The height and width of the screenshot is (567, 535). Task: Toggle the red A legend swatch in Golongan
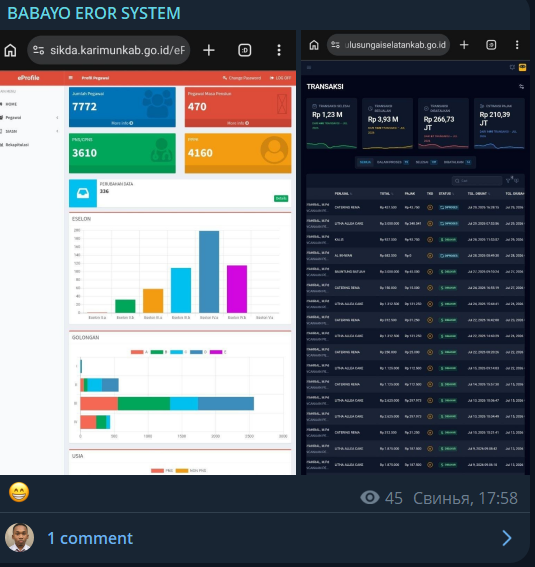[x=137, y=352]
